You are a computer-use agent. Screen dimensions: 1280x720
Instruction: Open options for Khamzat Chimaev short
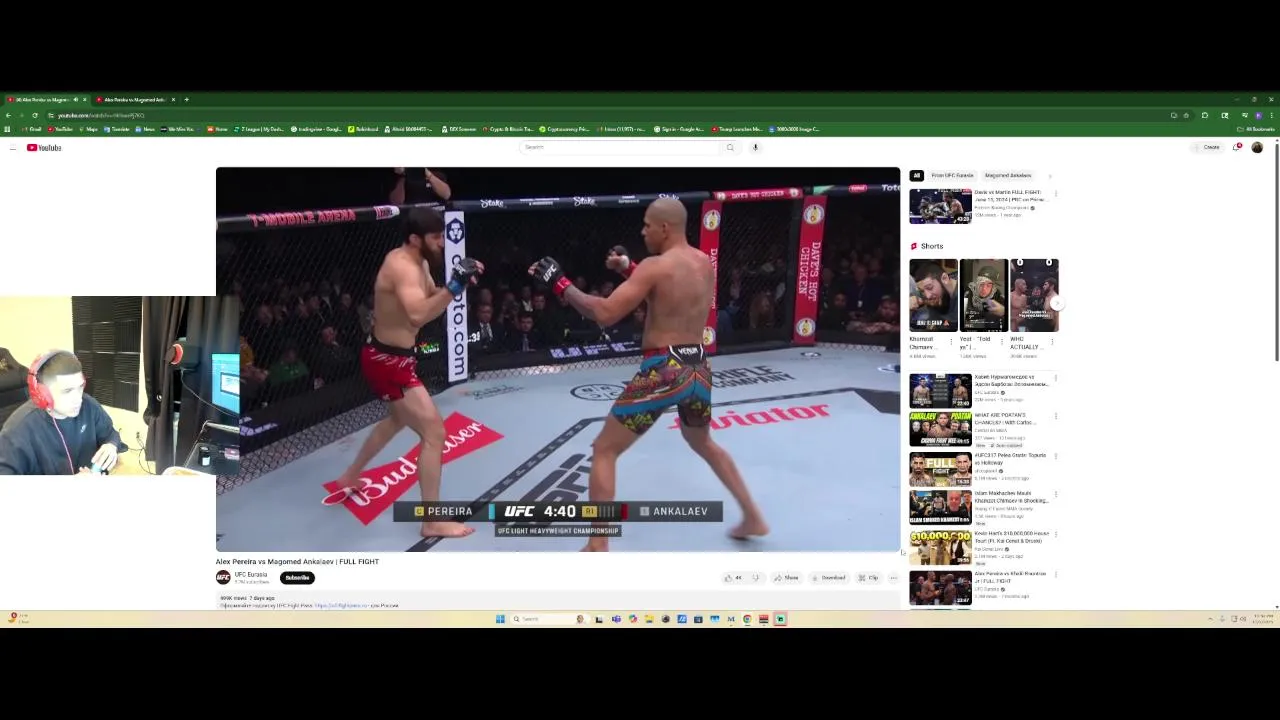click(952, 341)
